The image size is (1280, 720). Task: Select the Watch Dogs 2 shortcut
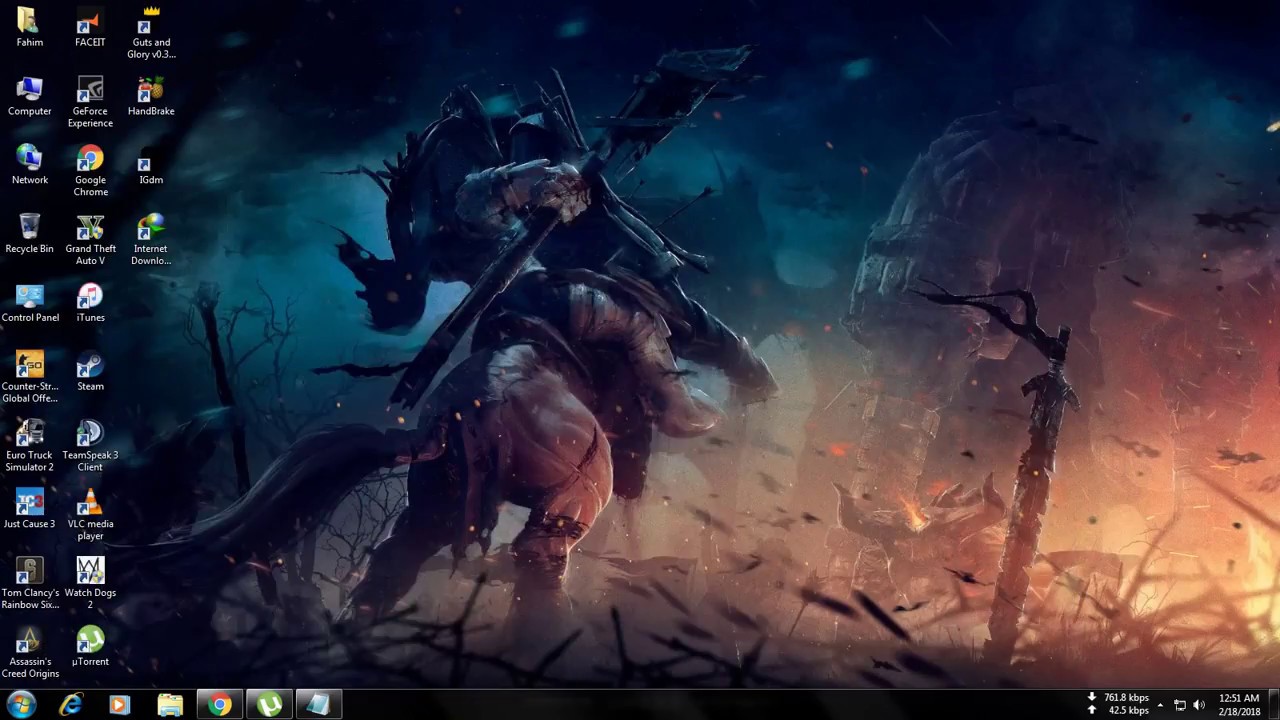(x=90, y=584)
